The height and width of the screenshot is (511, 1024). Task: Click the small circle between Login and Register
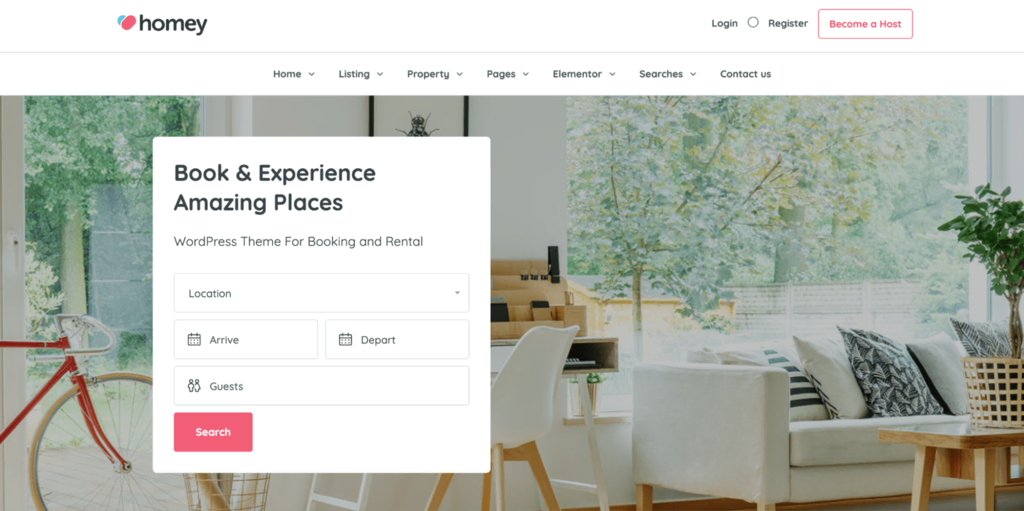(x=753, y=22)
